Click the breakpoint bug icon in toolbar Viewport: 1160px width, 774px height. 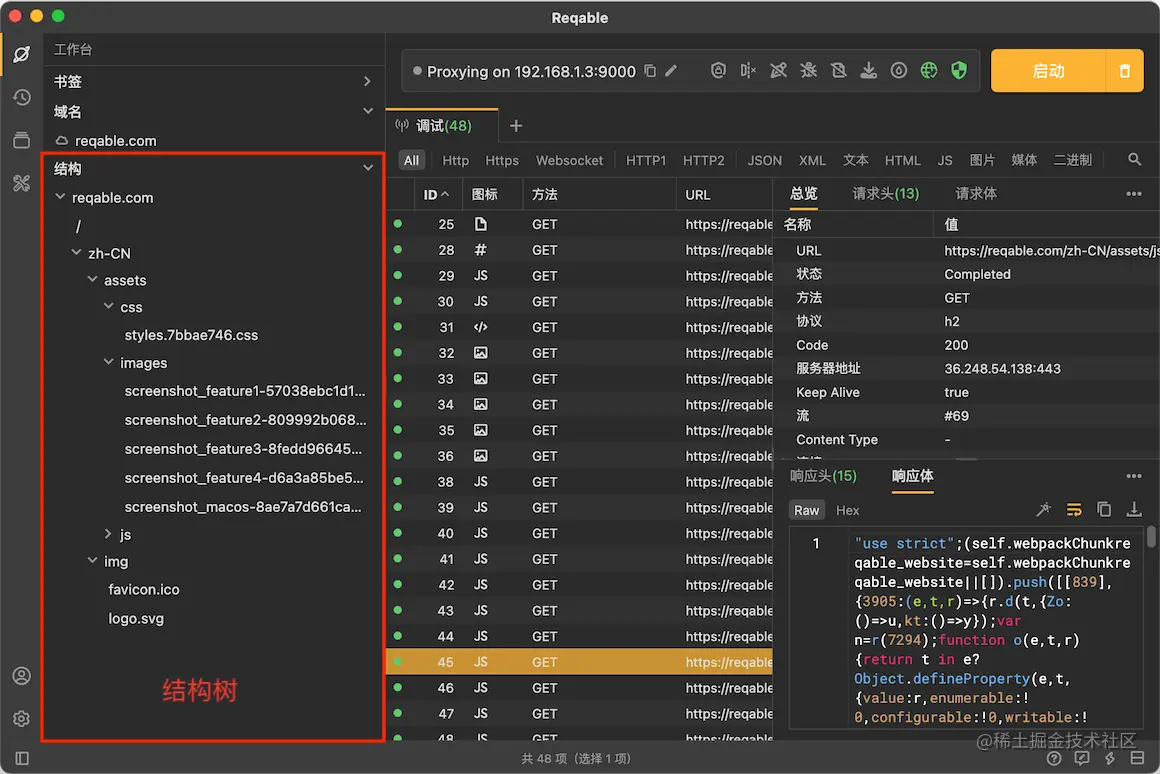(x=809, y=71)
